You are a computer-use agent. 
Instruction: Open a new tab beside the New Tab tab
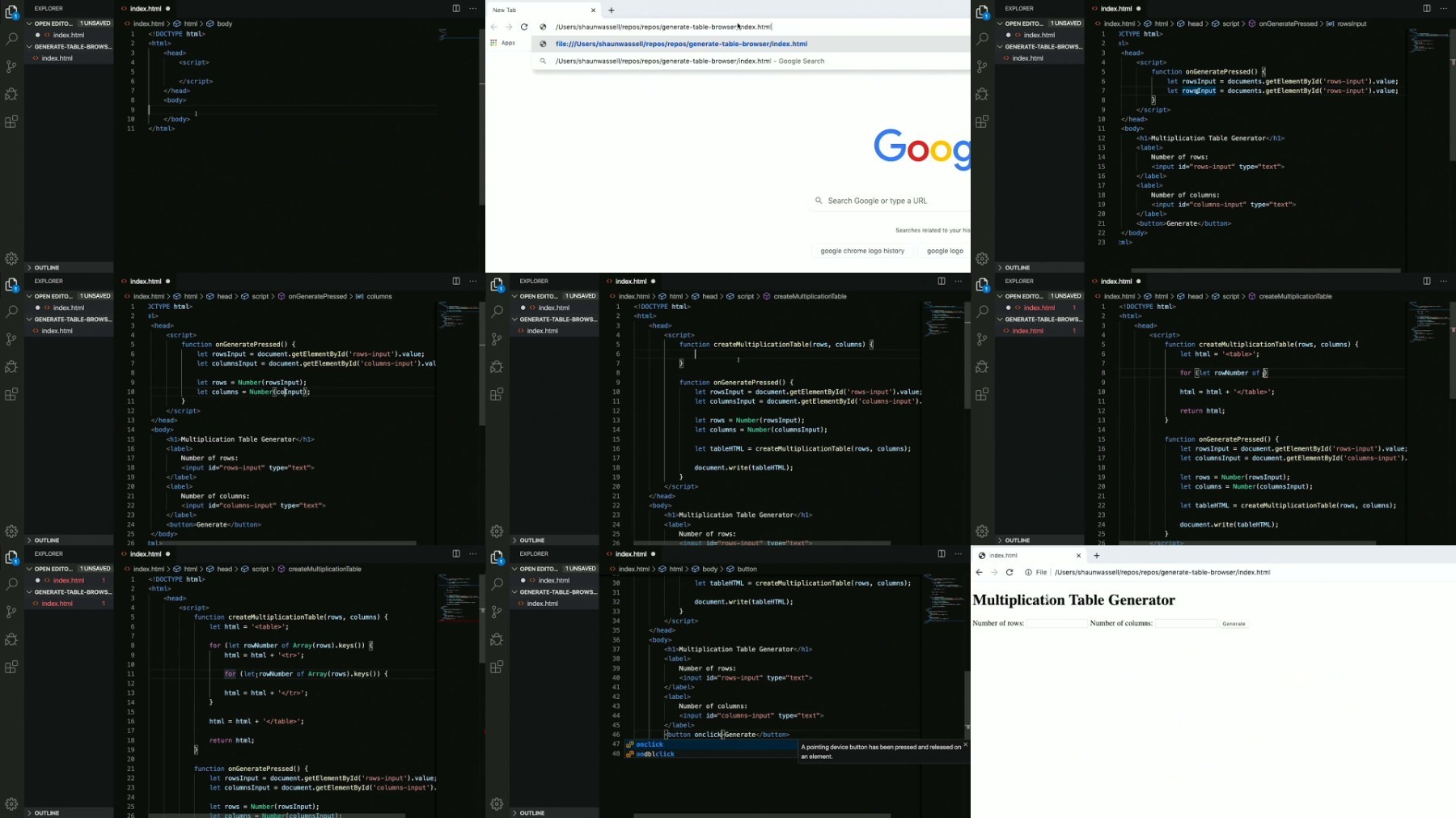612,11
